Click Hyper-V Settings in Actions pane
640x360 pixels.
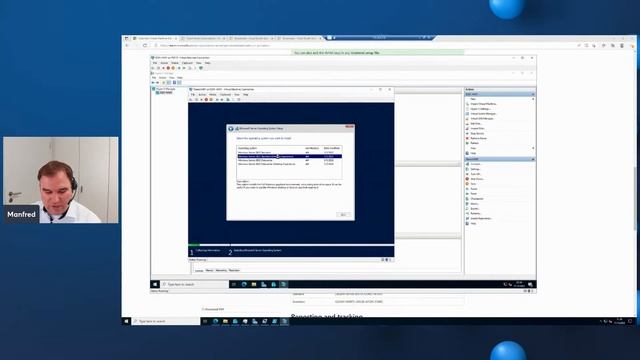pos(480,109)
